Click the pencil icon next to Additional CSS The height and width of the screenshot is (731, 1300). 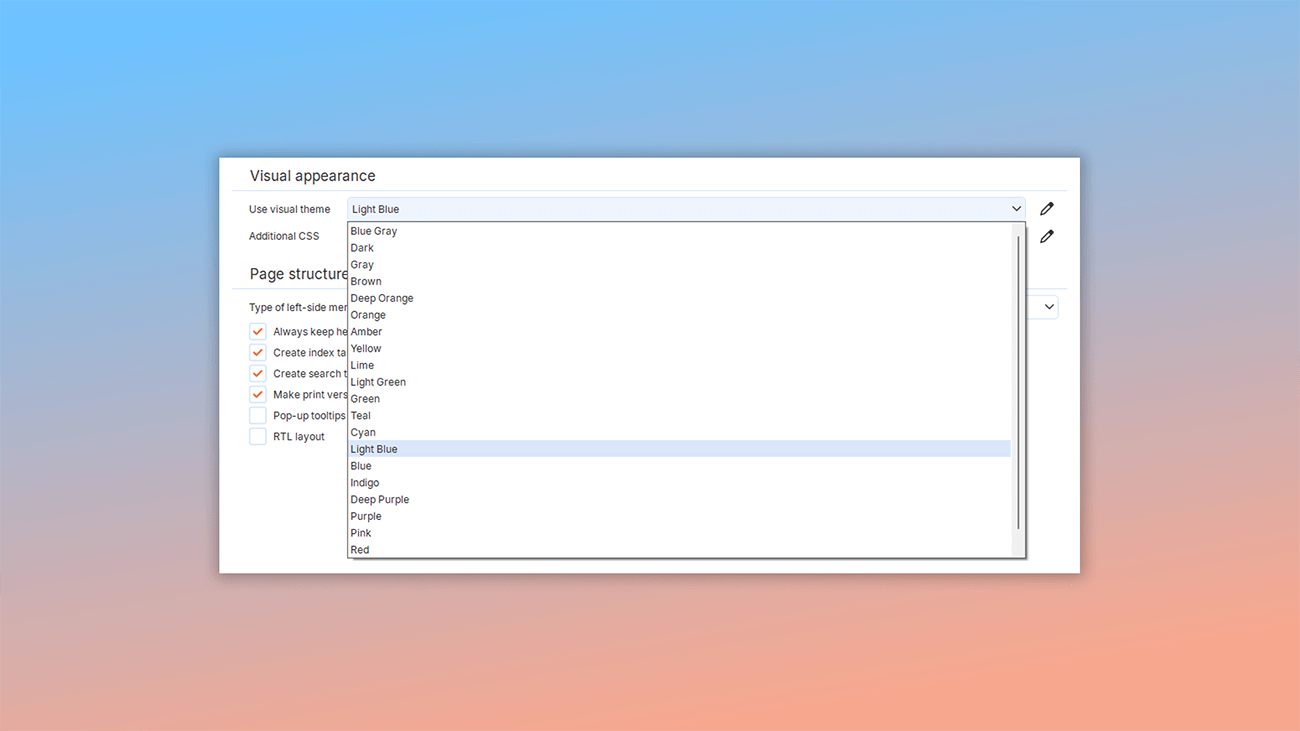pos(1046,236)
